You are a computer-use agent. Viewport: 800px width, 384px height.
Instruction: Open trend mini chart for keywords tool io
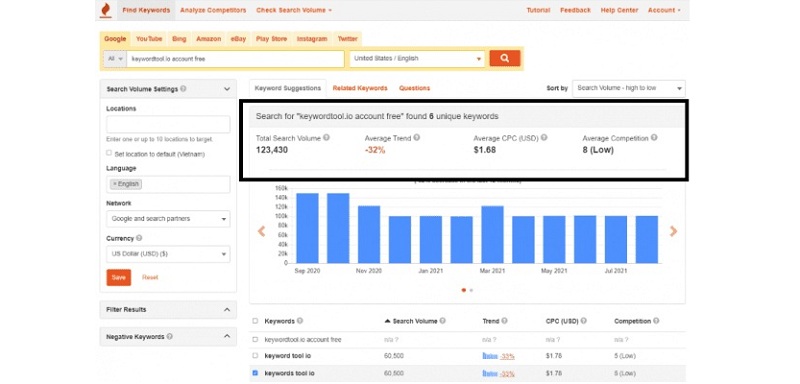point(490,373)
